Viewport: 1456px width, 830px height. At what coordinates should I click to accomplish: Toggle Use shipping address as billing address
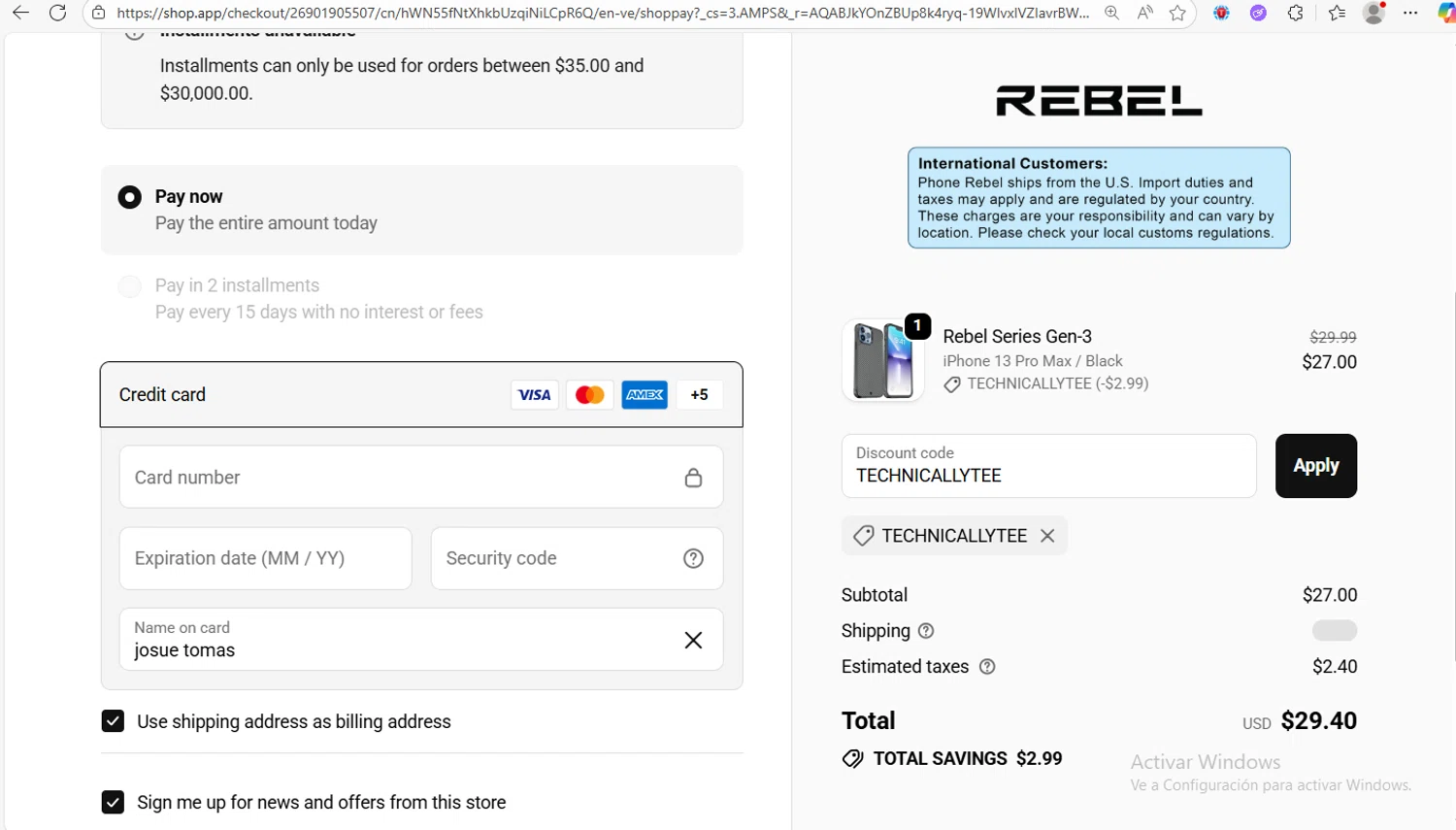pos(113,721)
